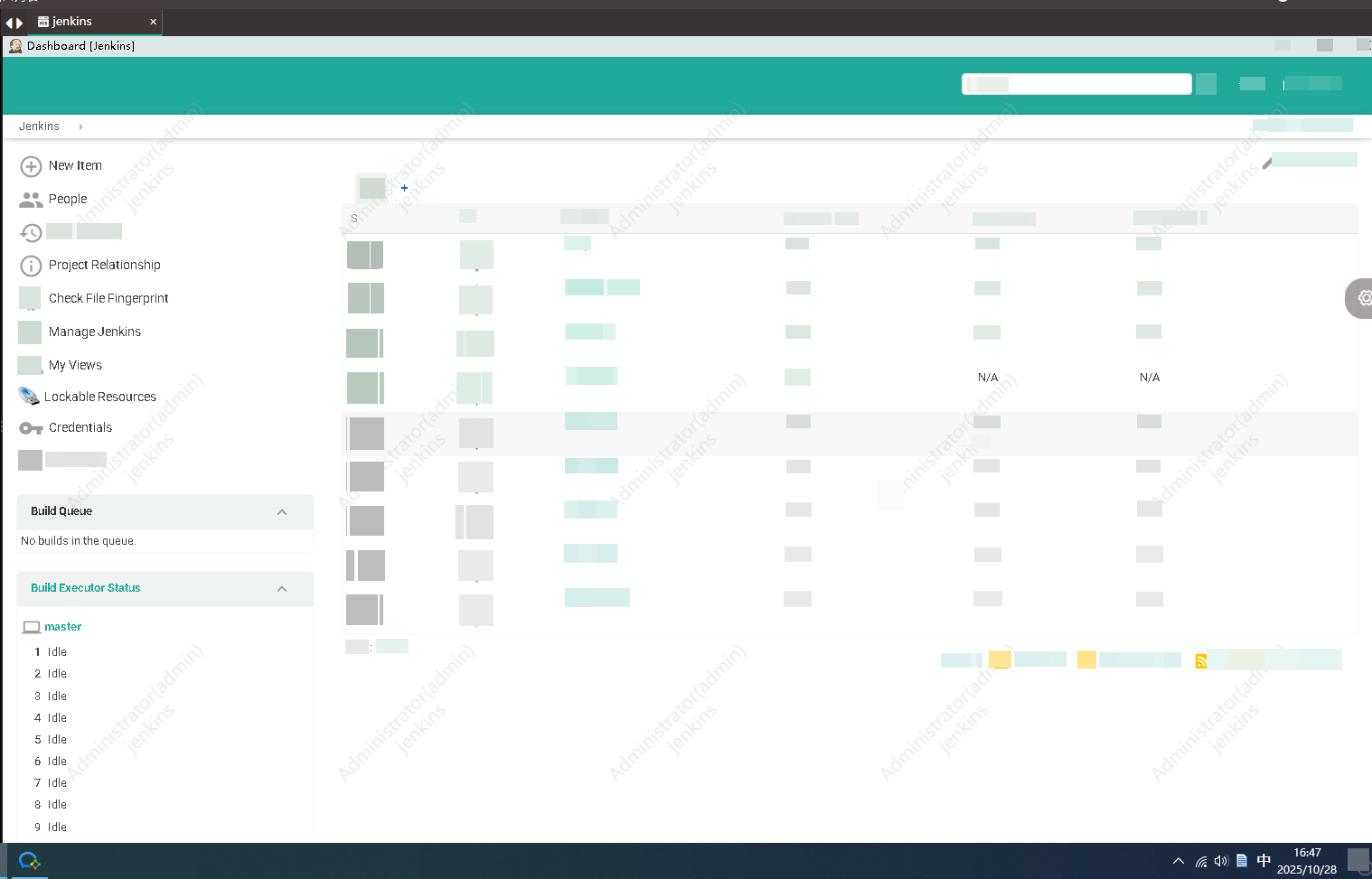Go forward with the right arrow
This screenshot has width=1372, height=879.
[20, 23]
